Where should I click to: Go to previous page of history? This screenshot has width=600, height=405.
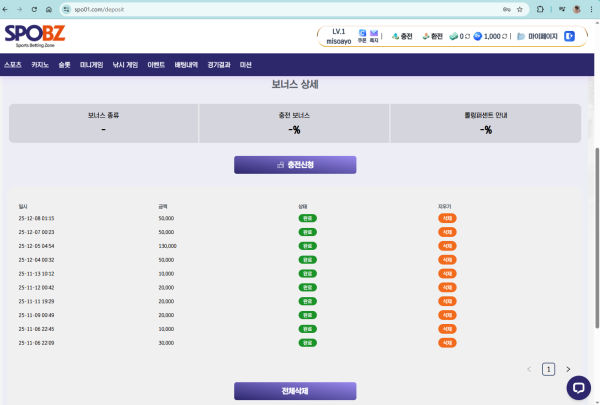coord(529,369)
